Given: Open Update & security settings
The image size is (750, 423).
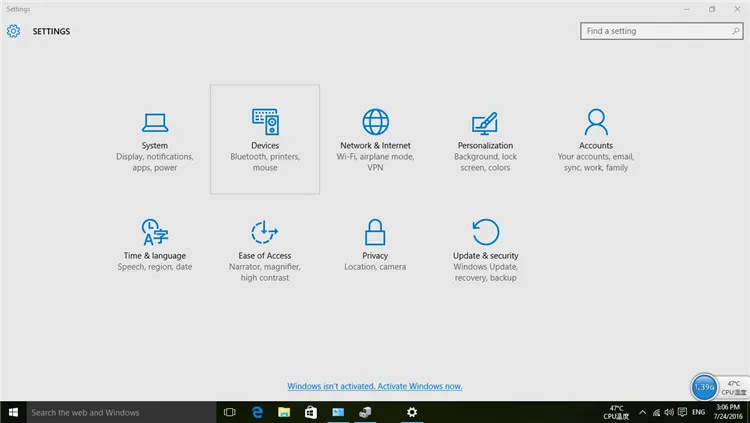Looking at the screenshot, I should [x=485, y=250].
